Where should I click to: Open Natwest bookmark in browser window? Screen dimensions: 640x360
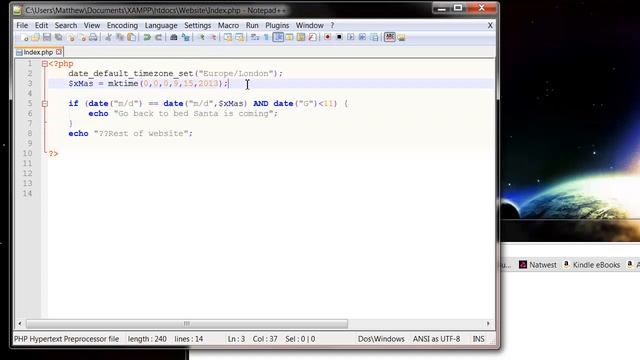pyautogui.click(x=538, y=265)
